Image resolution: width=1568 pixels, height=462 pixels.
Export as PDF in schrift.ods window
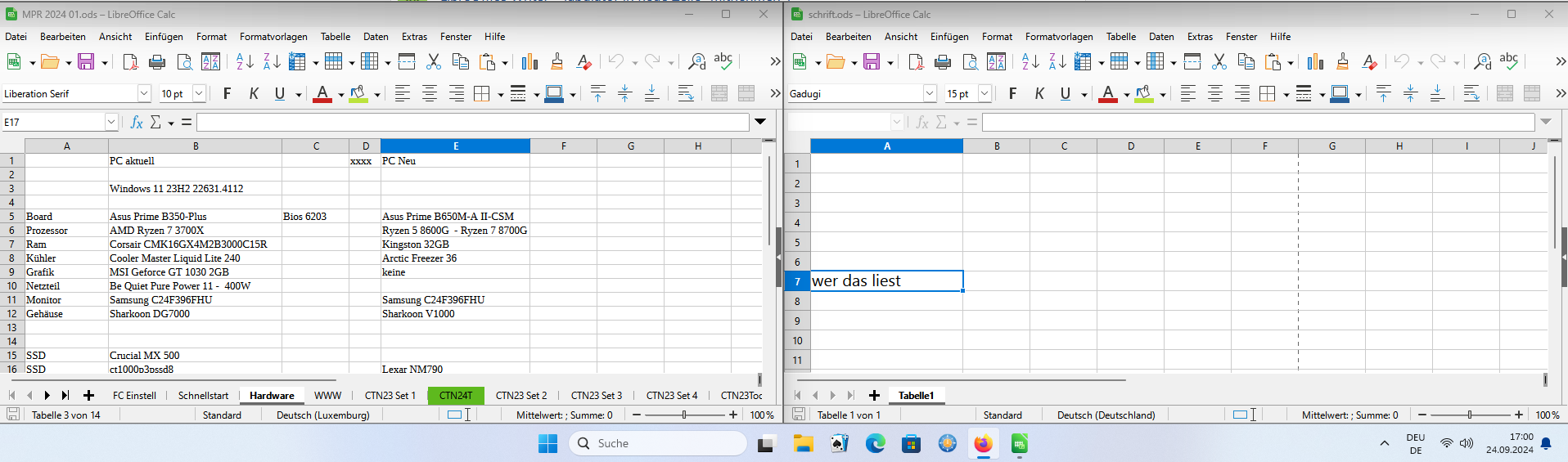(x=916, y=61)
